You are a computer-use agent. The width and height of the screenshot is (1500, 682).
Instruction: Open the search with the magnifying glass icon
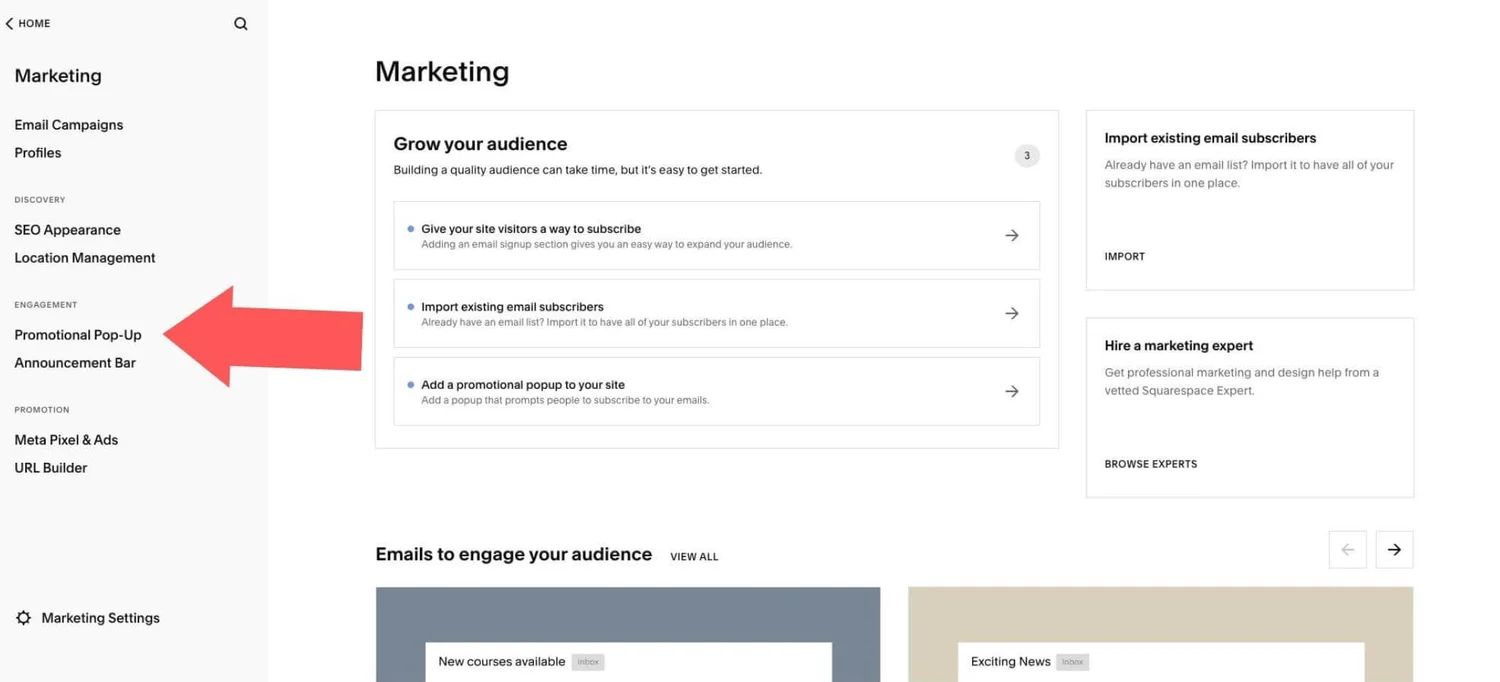[x=240, y=22]
